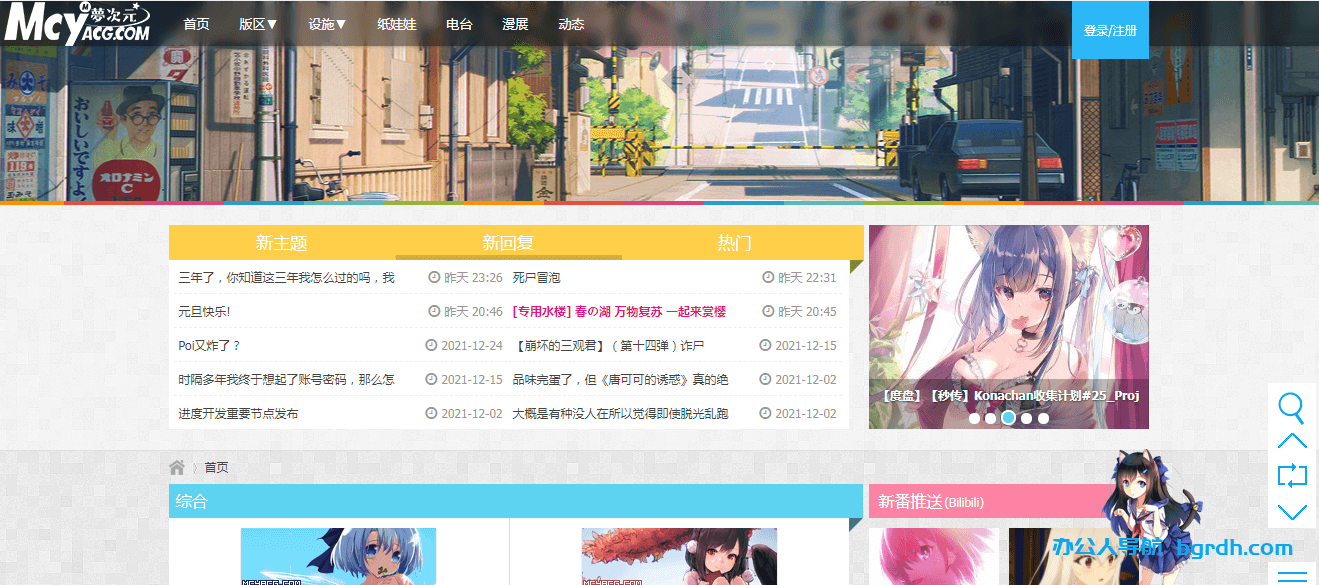Select the first carousel dot indicator

[975, 418]
